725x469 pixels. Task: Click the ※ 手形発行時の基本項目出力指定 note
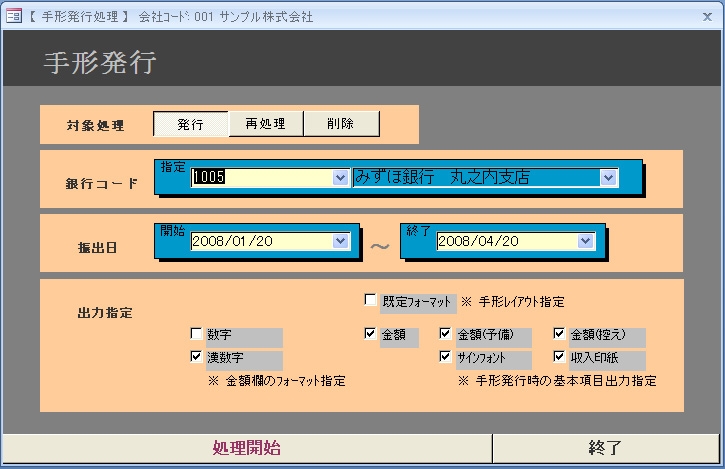(557, 381)
